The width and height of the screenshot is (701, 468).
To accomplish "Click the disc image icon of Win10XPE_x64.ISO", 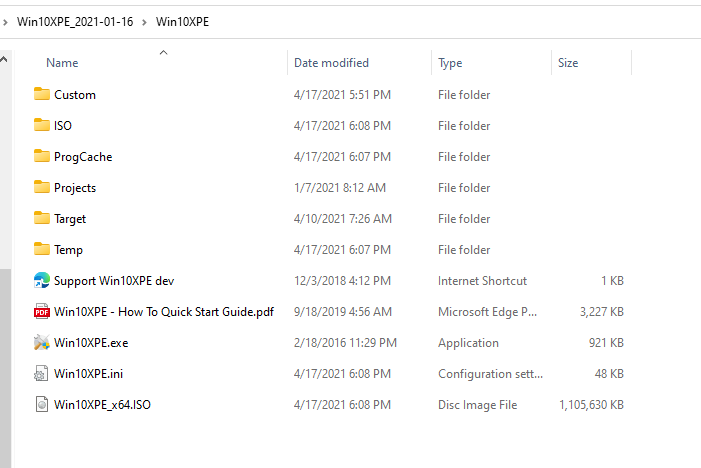I will click(42, 405).
